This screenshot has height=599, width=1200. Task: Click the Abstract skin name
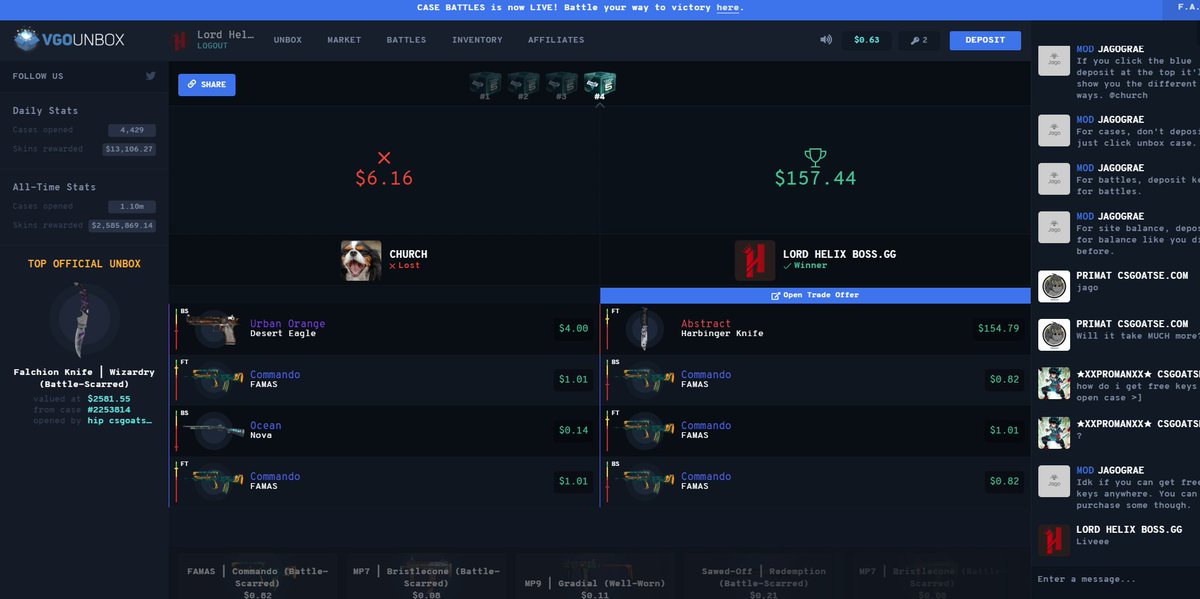point(706,324)
